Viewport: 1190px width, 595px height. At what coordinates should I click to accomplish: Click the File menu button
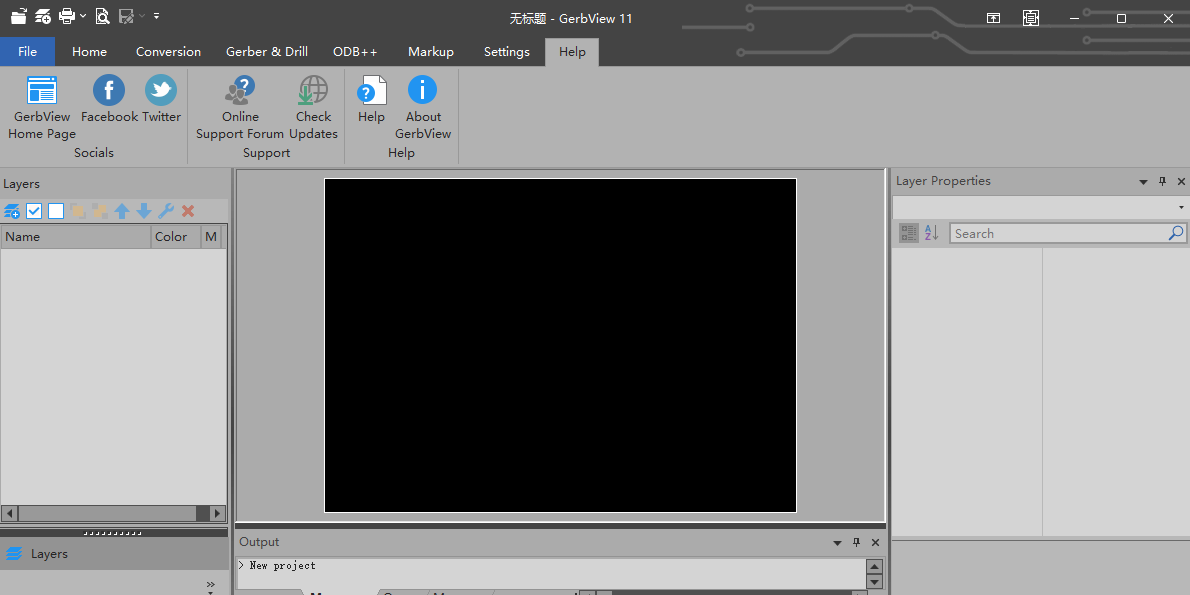coord(27,51)
